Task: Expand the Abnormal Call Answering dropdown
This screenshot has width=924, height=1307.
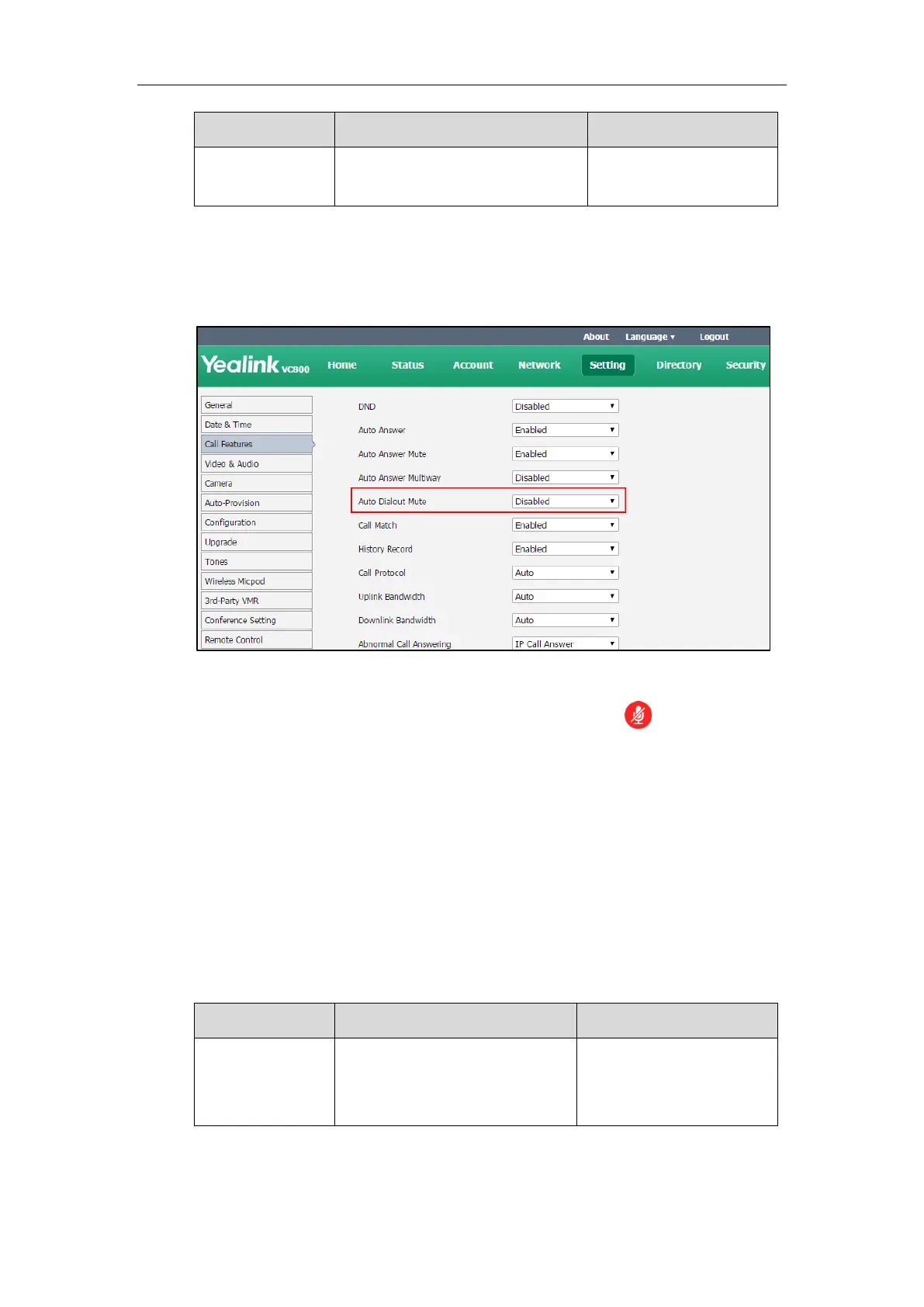Action: pos(566,643)
